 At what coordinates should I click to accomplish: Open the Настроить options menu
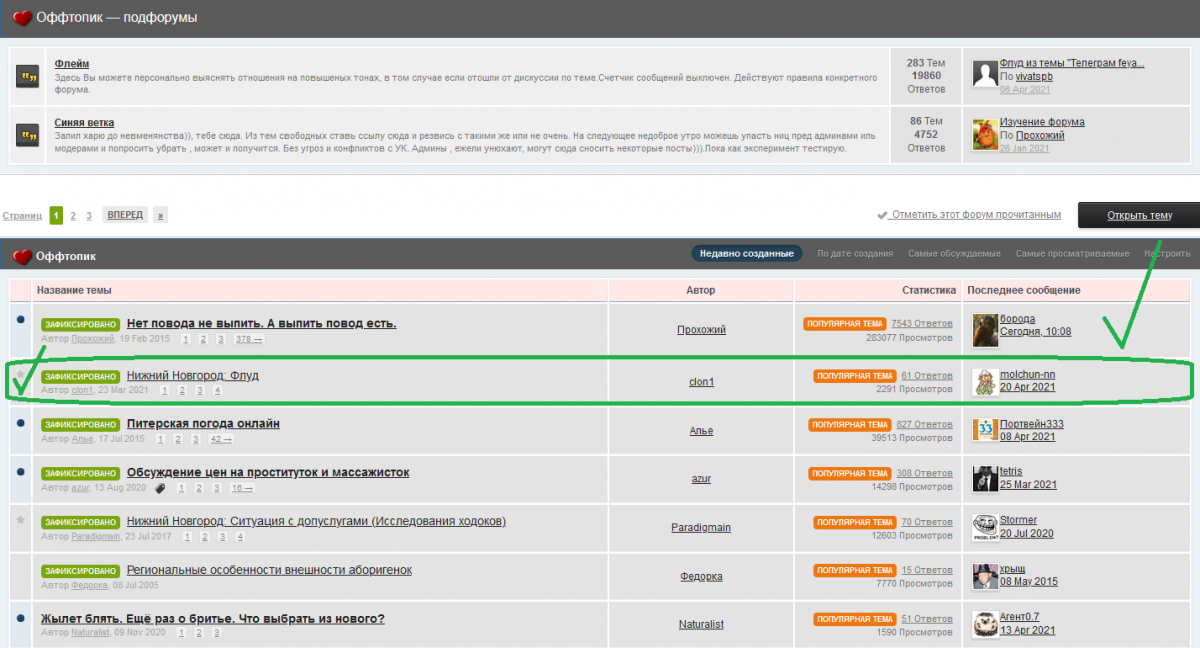pos(1166,254)
